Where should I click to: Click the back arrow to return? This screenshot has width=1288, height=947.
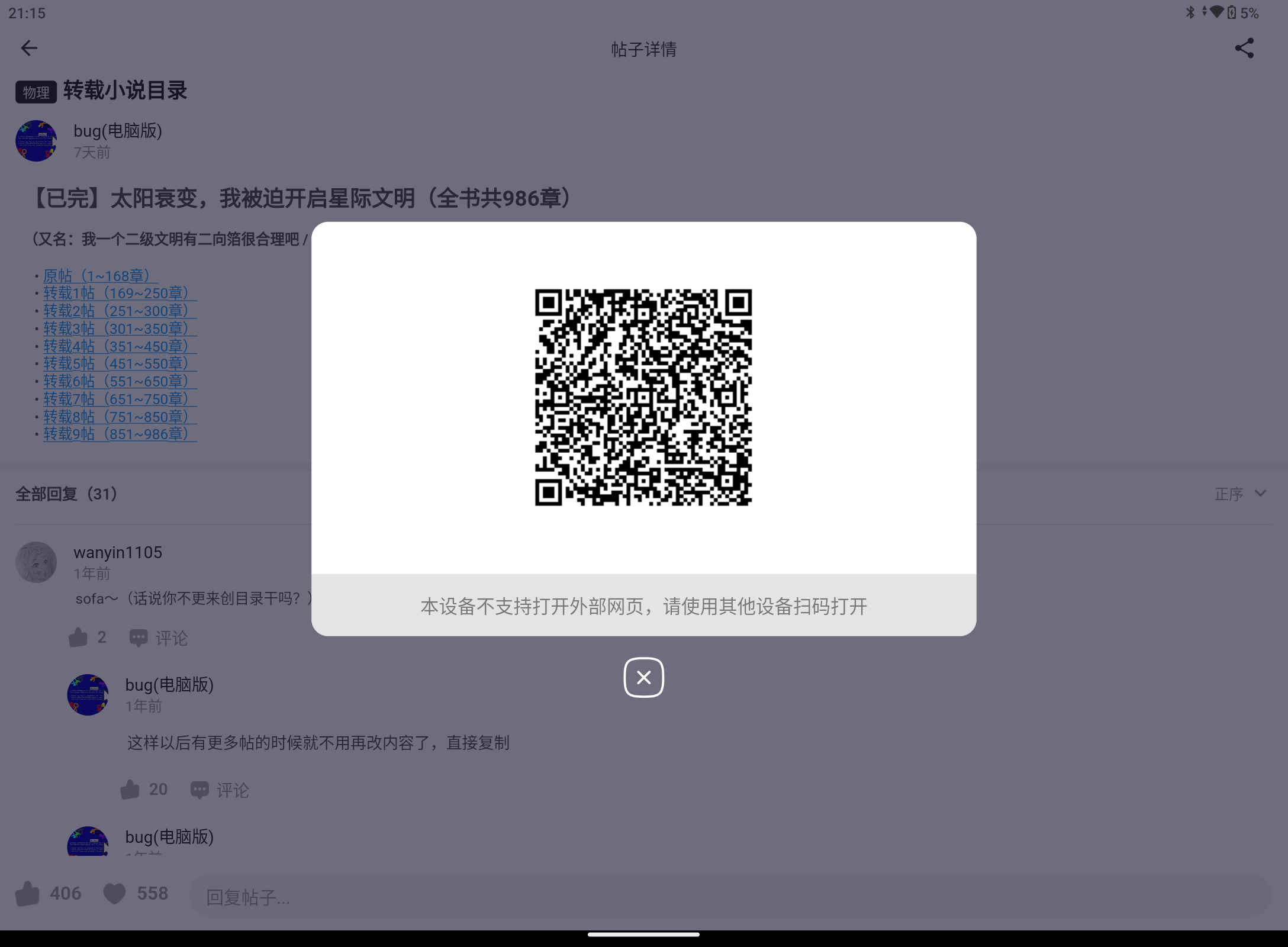pos(28,48)
